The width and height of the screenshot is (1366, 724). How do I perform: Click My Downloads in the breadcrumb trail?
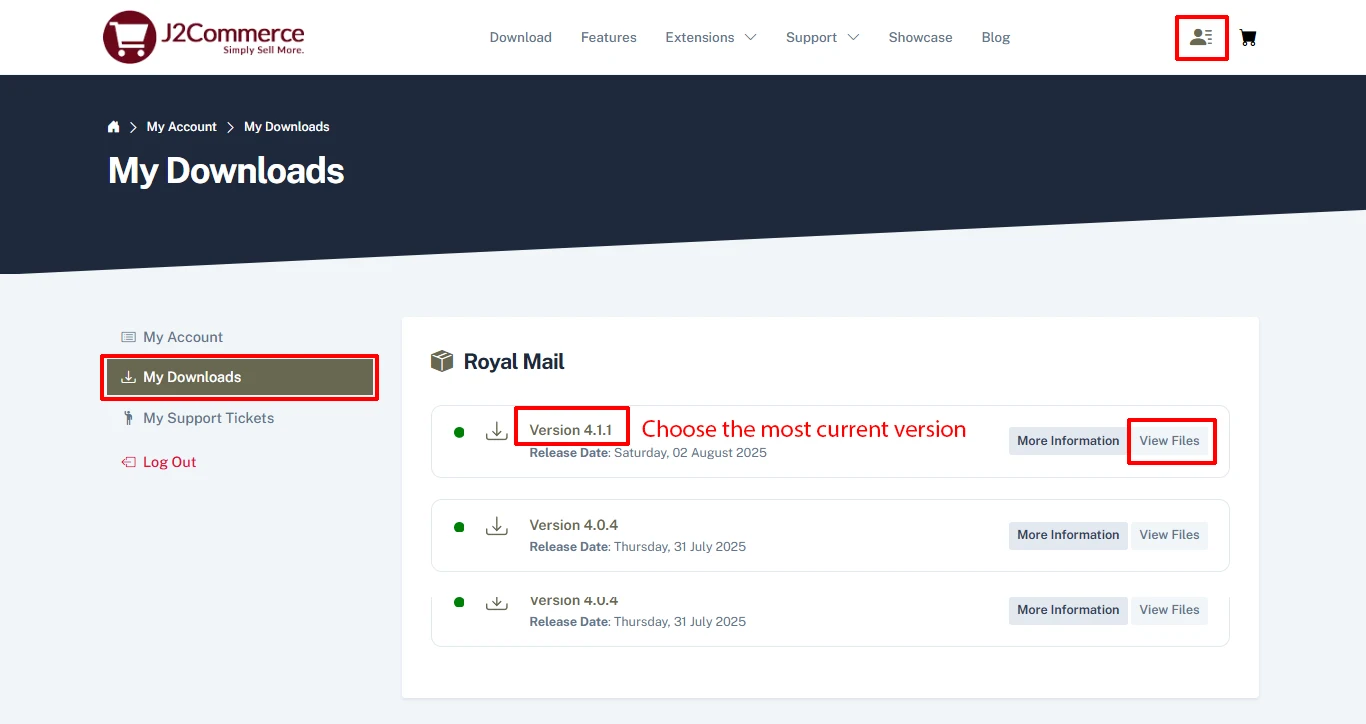coord(287,127)
